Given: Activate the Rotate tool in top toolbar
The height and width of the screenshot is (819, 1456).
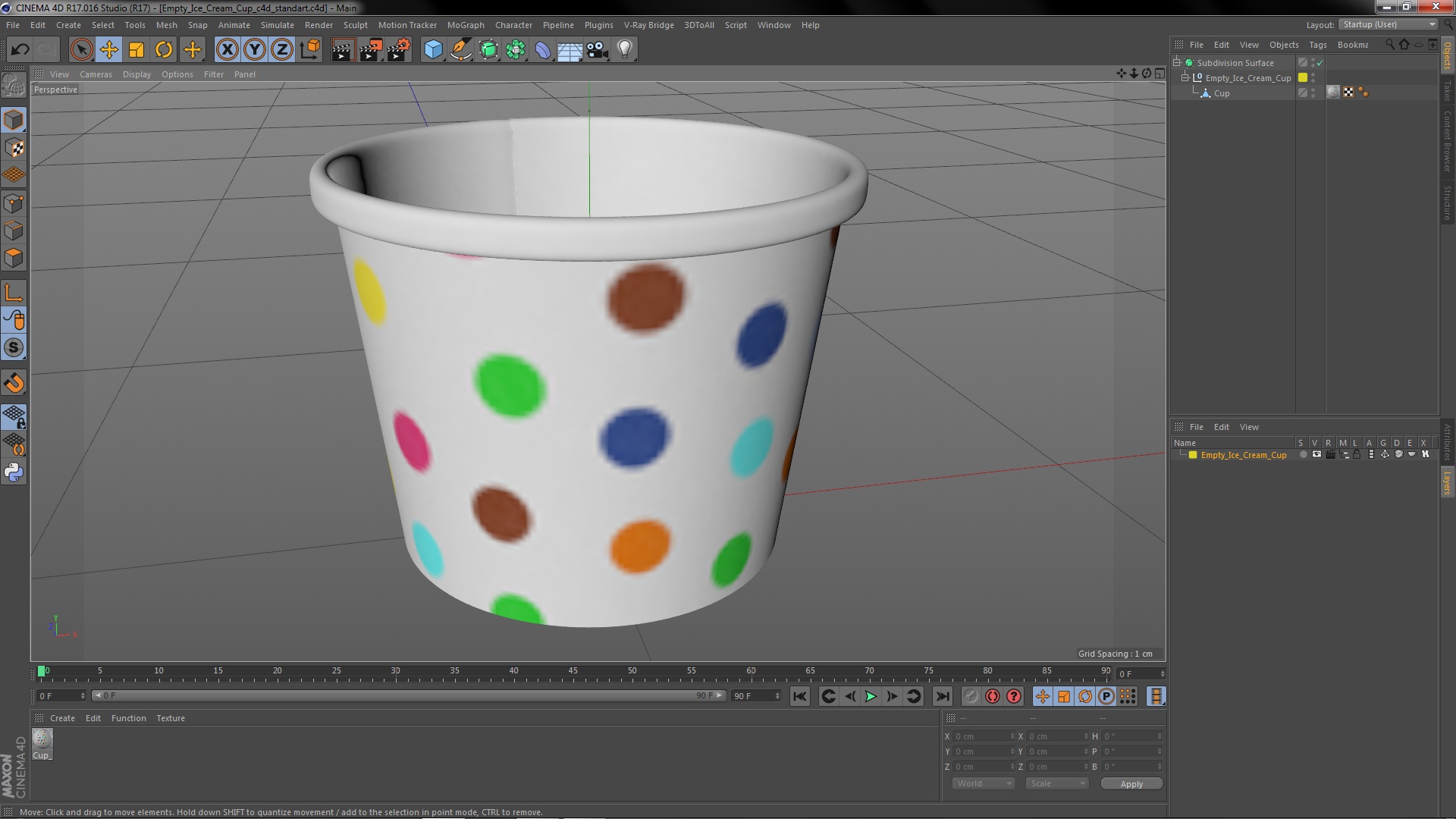Looking at the screenshot, I should pyautogui.click(x=164, y=50).
